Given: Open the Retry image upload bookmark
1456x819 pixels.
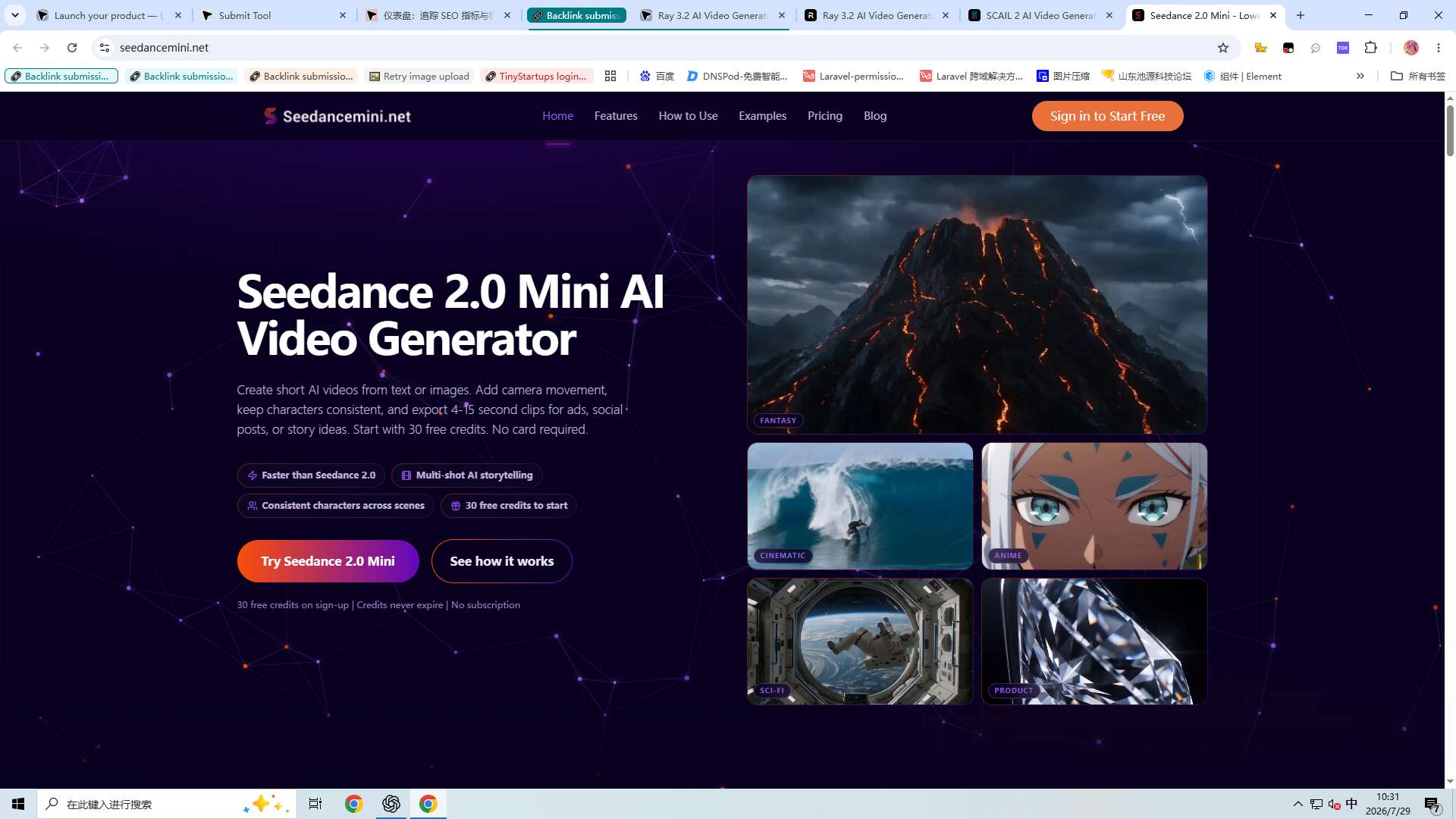Looking at the screenshot, I should (419, 76).
